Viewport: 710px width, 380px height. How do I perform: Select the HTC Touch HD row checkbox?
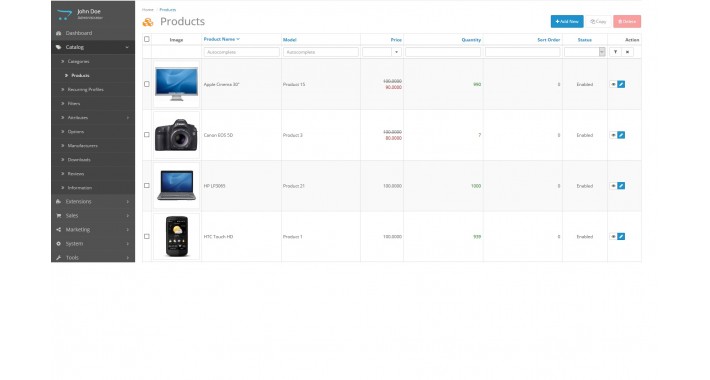147,236
